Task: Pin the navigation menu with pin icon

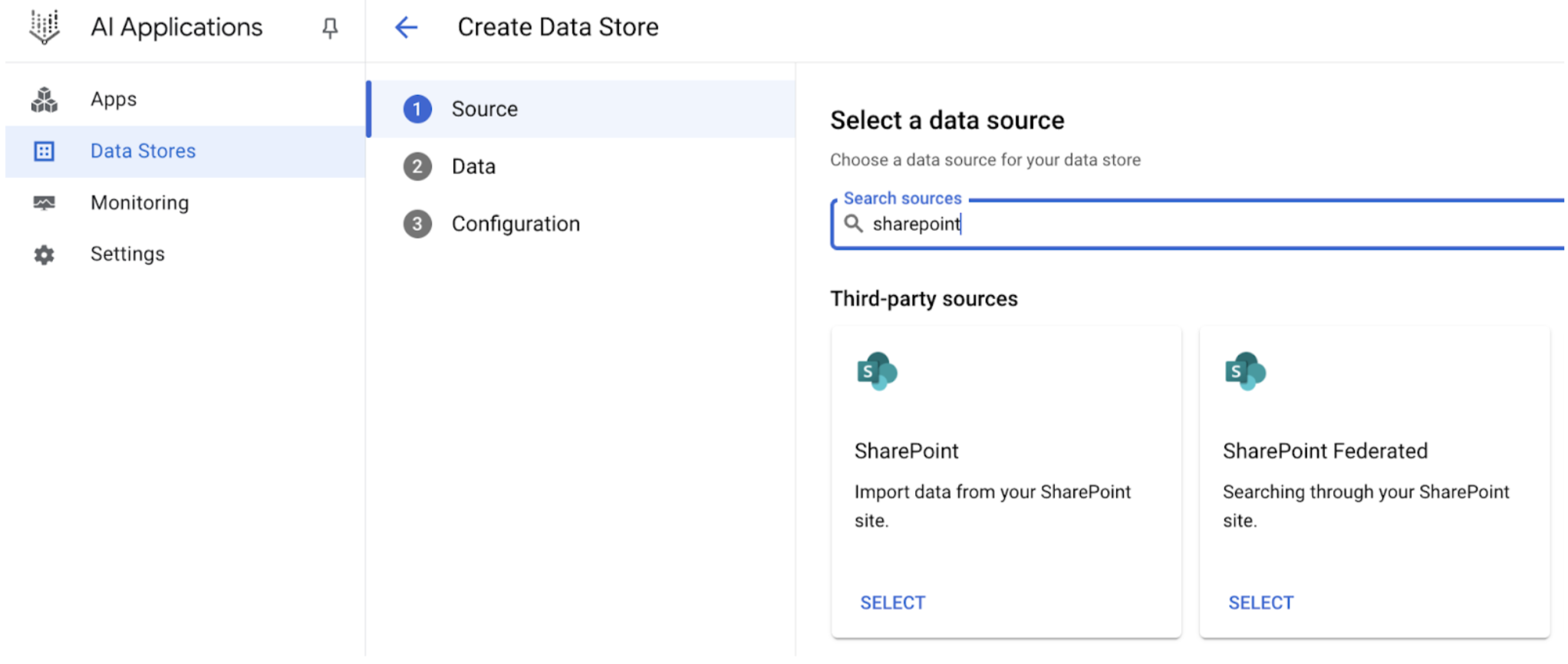Action: tap(330, 28)
